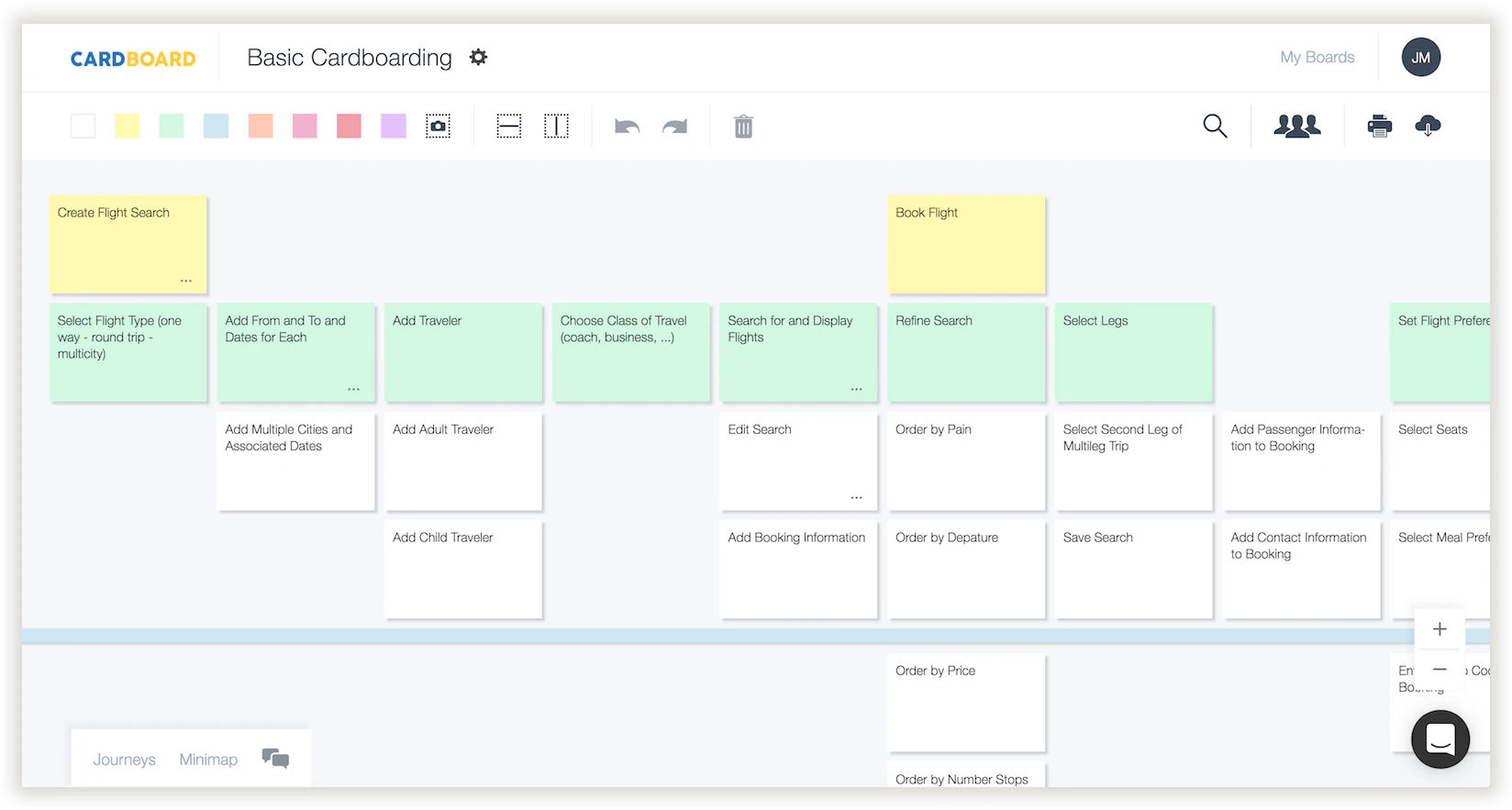Expand ellipsis on Create Flight Search card
The height and width of the screenshot is (810, 1512).
pos(186,281)
